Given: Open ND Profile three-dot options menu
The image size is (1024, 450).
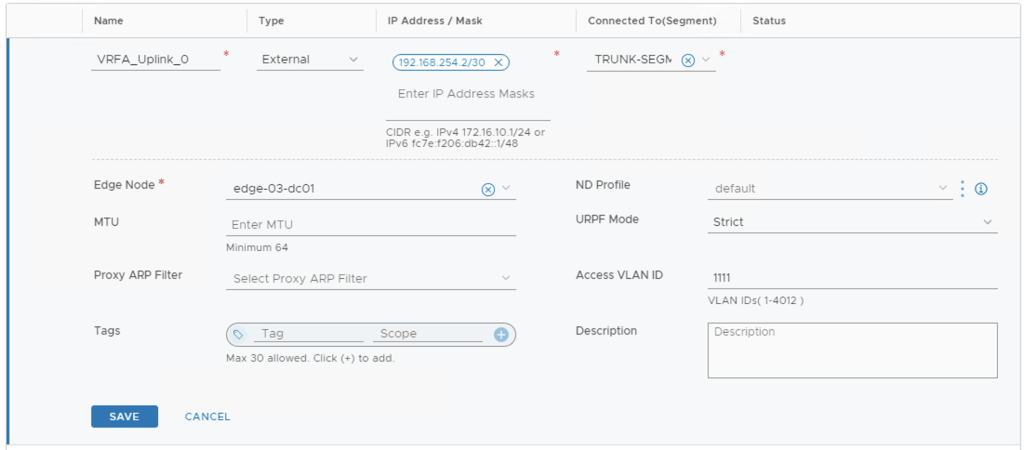Looking at the screenshot, I should [962, 188].
